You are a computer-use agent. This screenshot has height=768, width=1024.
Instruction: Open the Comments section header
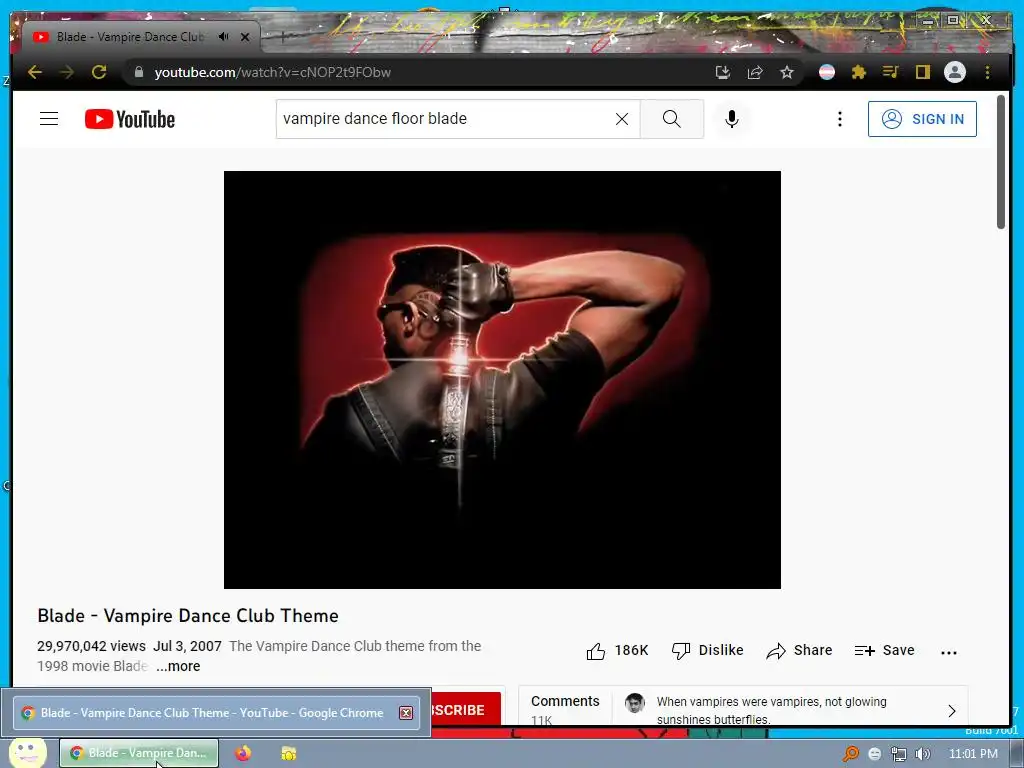tap(565, 701)
